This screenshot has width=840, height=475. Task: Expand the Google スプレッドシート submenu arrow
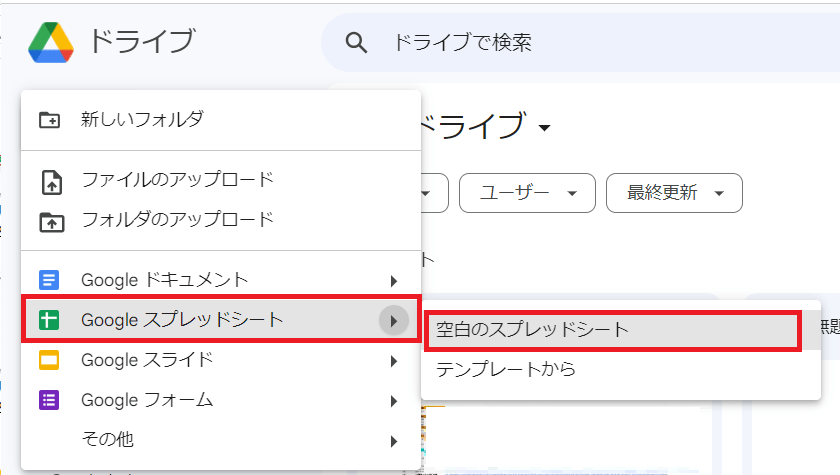(x=394, y=321)
